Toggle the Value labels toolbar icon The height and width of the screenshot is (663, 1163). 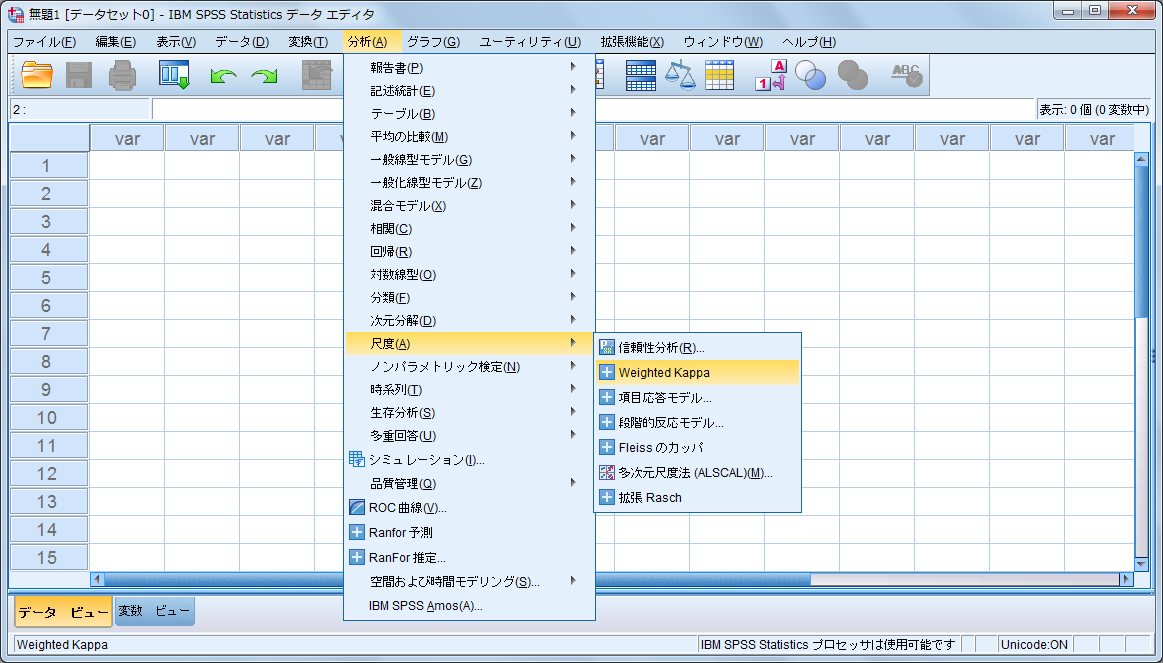click(771, 75)
